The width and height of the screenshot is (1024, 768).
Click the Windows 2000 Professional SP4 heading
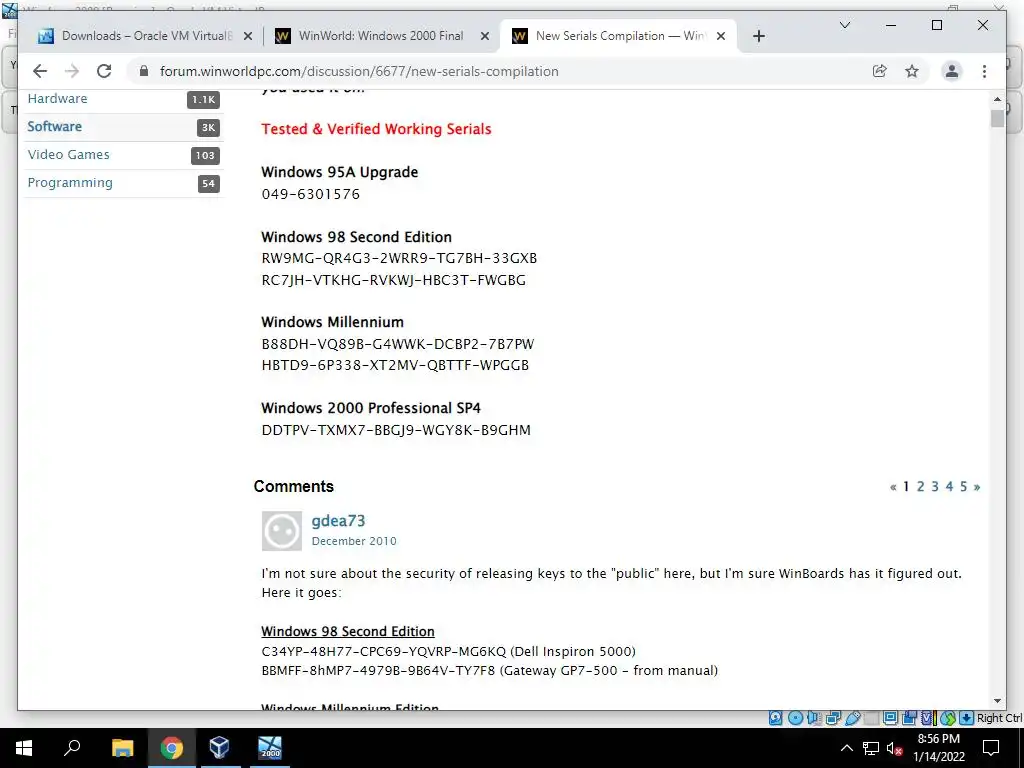pos(371,408)
